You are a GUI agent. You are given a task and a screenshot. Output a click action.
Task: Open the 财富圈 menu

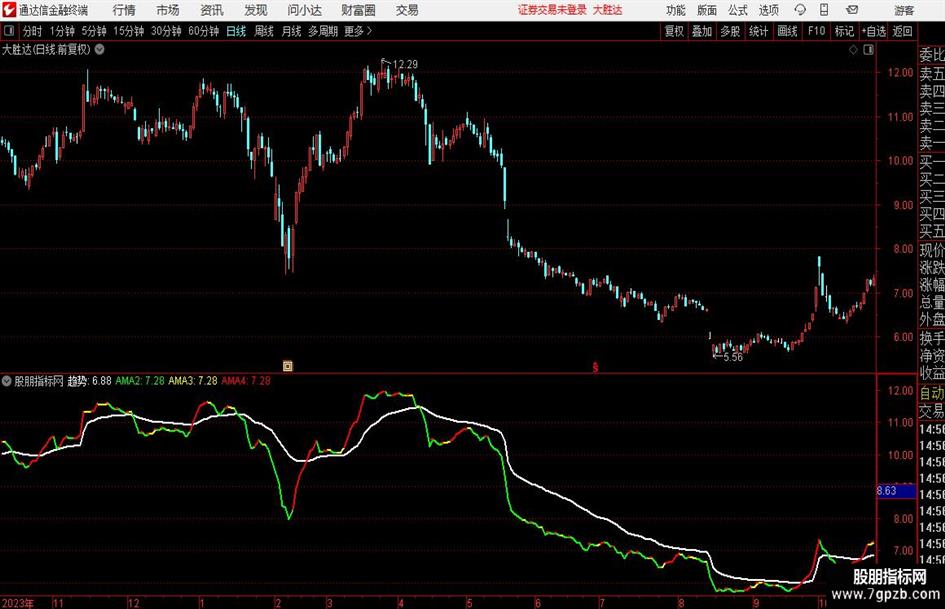pyautogui.click(x=358, y=10)
